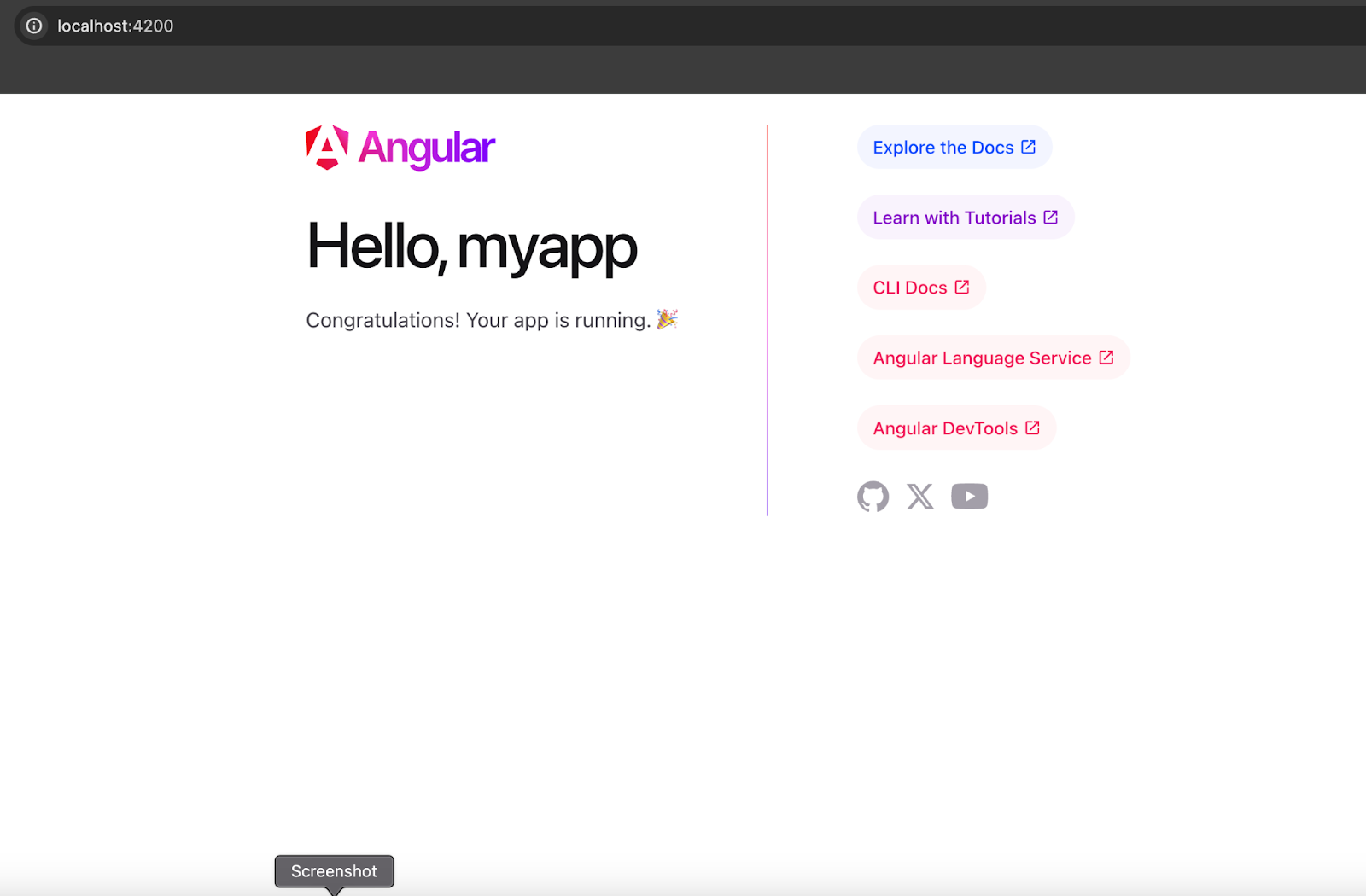Open the Angular Language Service link
The width and height of the screenshot is (1366, 896).
(994, 358)
